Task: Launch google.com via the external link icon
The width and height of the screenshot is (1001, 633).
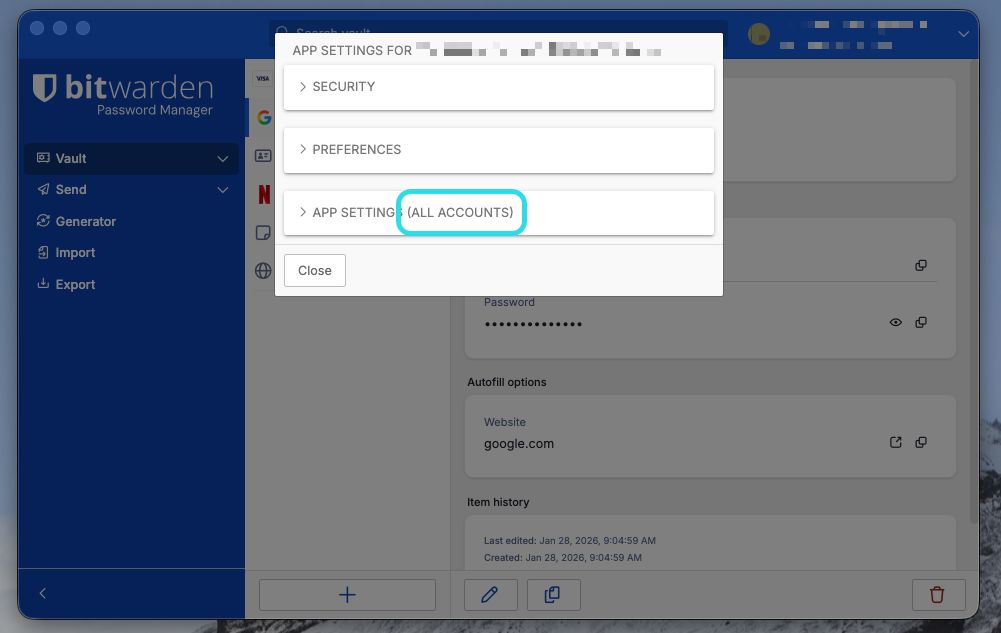Action: click(x=895, y=442)
